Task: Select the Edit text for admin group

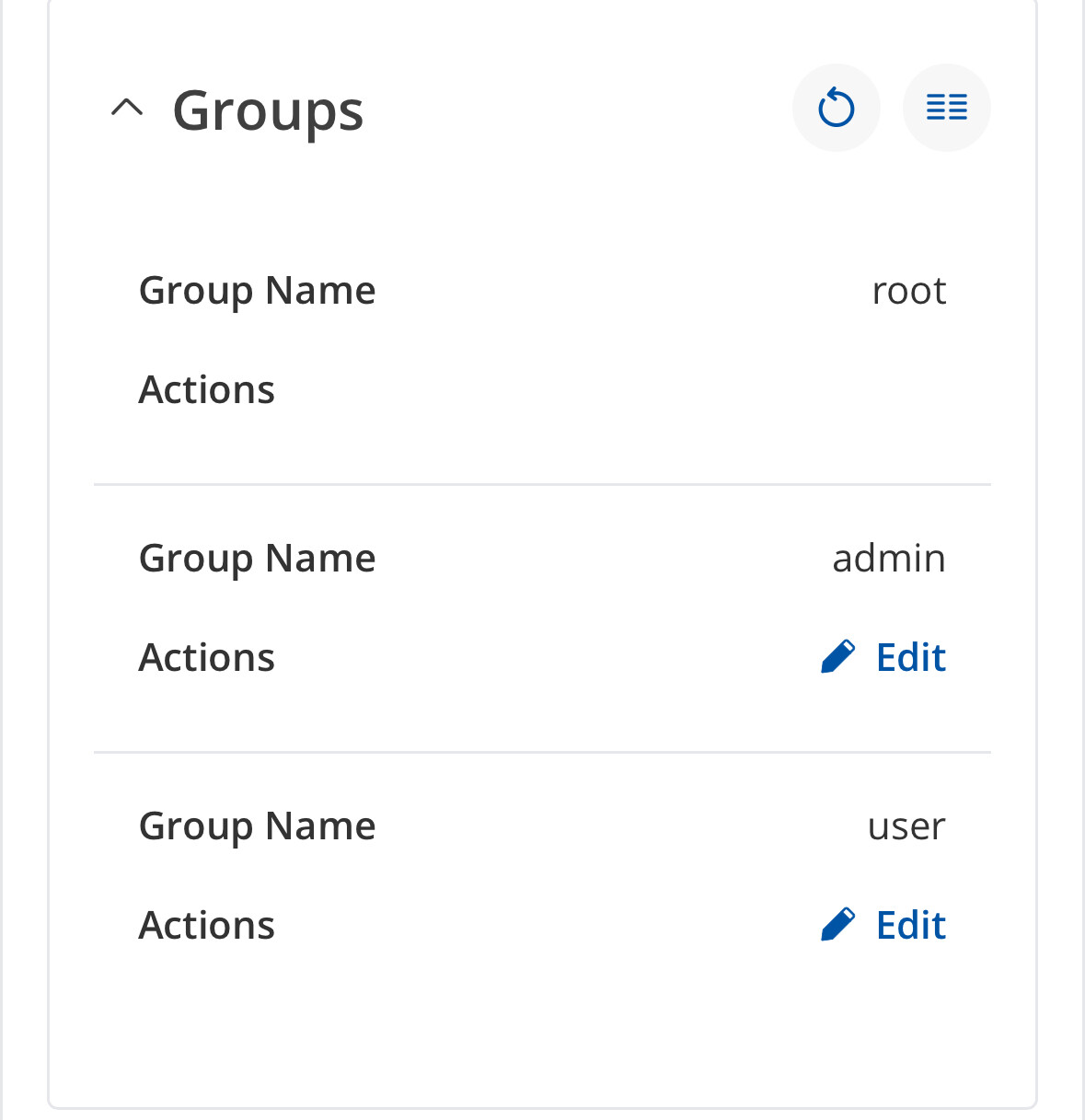Action: [x=910, y=657]
